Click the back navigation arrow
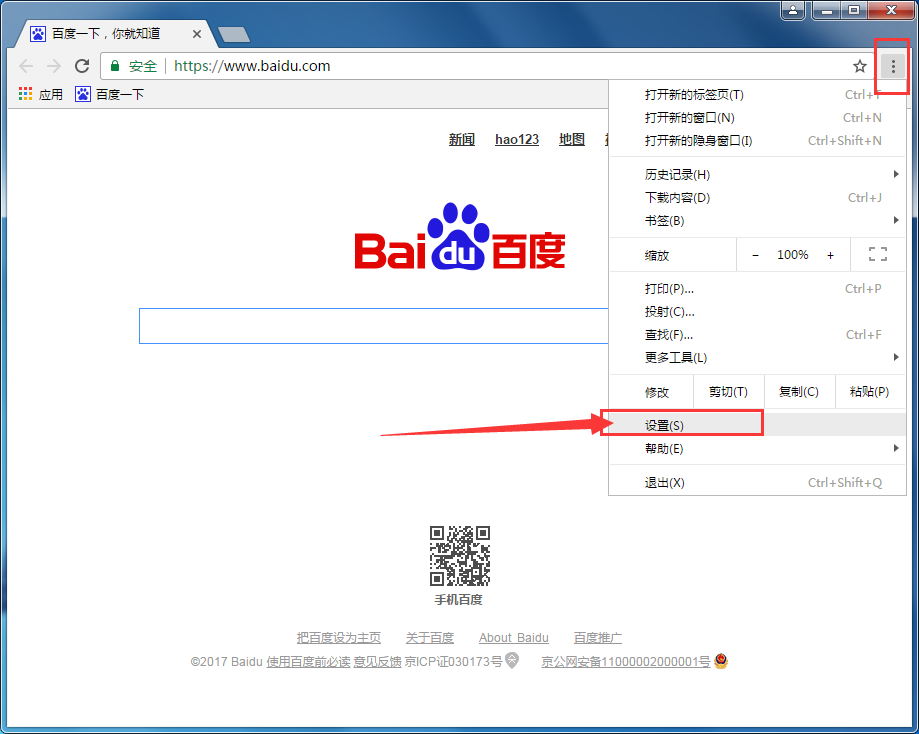Image resolution: width=919 pixels, height=734 pixels. [25, 66]
